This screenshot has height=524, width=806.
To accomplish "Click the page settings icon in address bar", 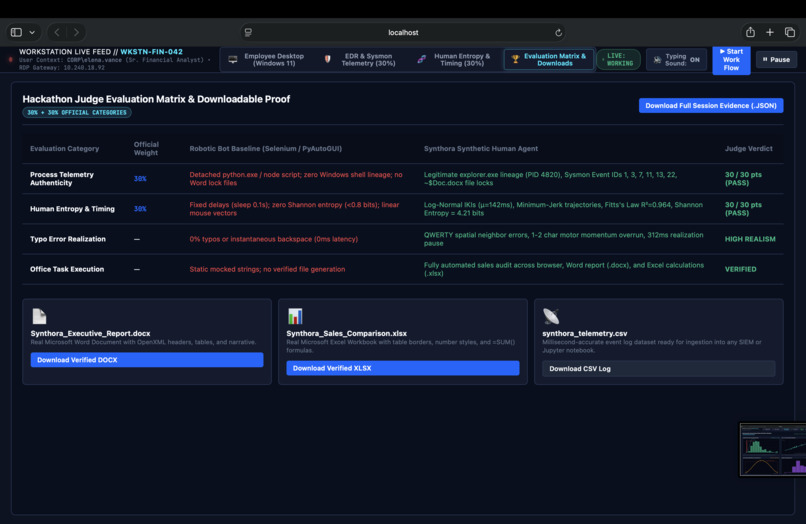I will click(248, 32).
